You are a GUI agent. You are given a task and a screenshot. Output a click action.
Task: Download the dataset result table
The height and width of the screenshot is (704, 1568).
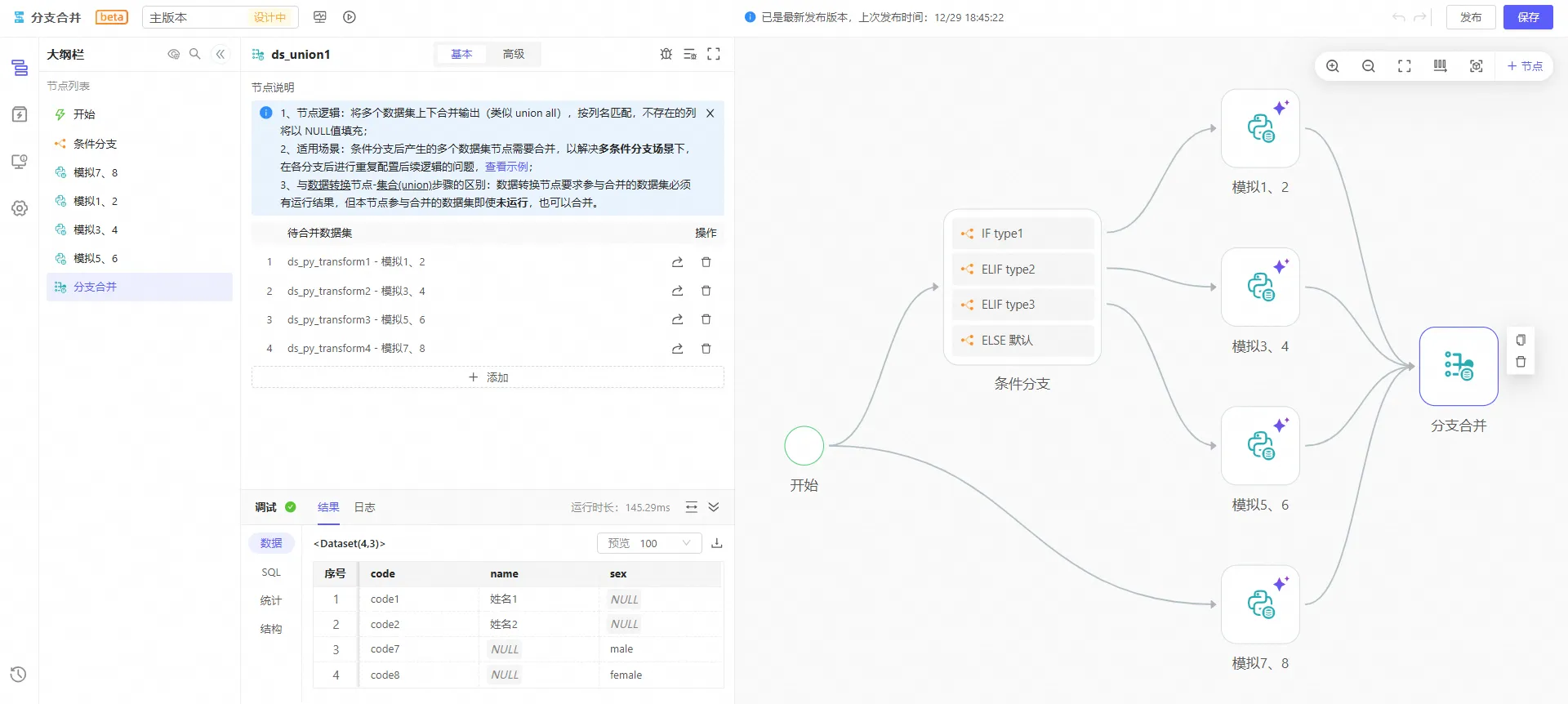[x=716, y=543]
